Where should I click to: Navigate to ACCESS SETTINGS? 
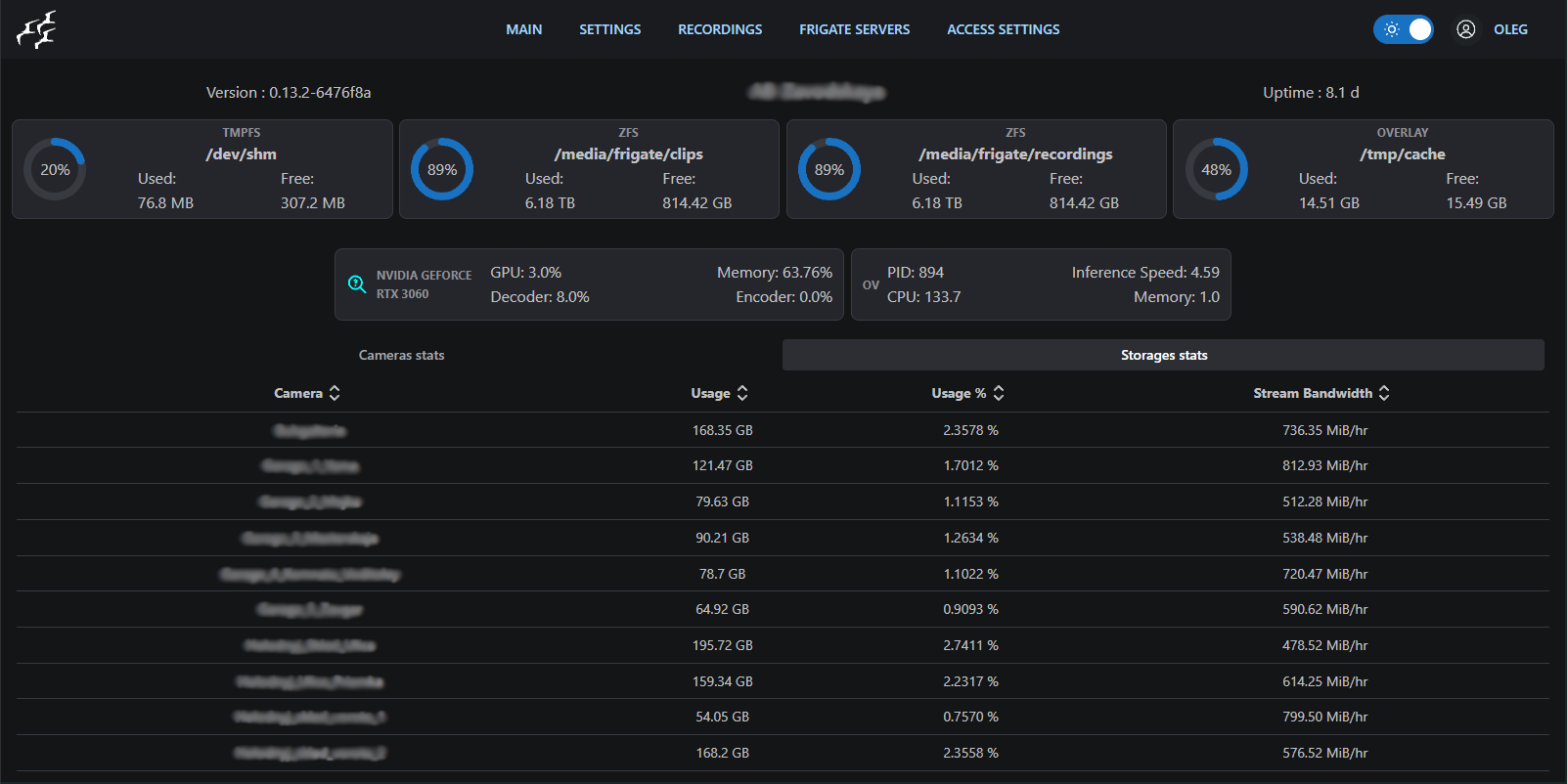click(x=1003, y=29)
